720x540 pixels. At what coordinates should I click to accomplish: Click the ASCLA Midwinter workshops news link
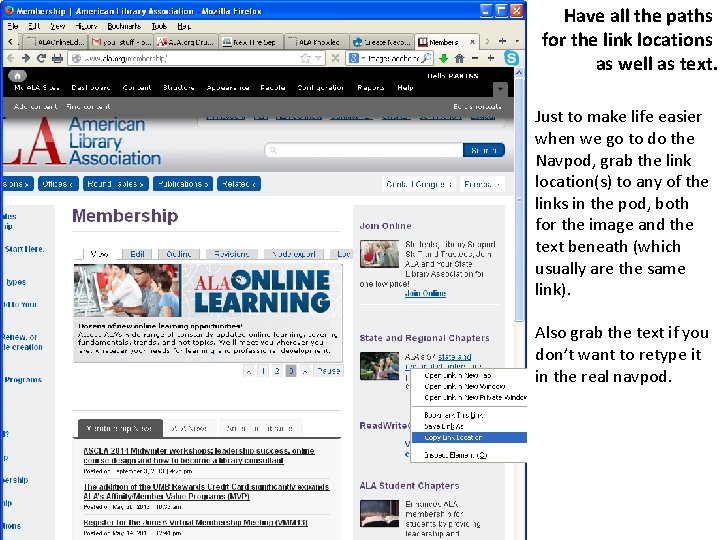(199, 456)
